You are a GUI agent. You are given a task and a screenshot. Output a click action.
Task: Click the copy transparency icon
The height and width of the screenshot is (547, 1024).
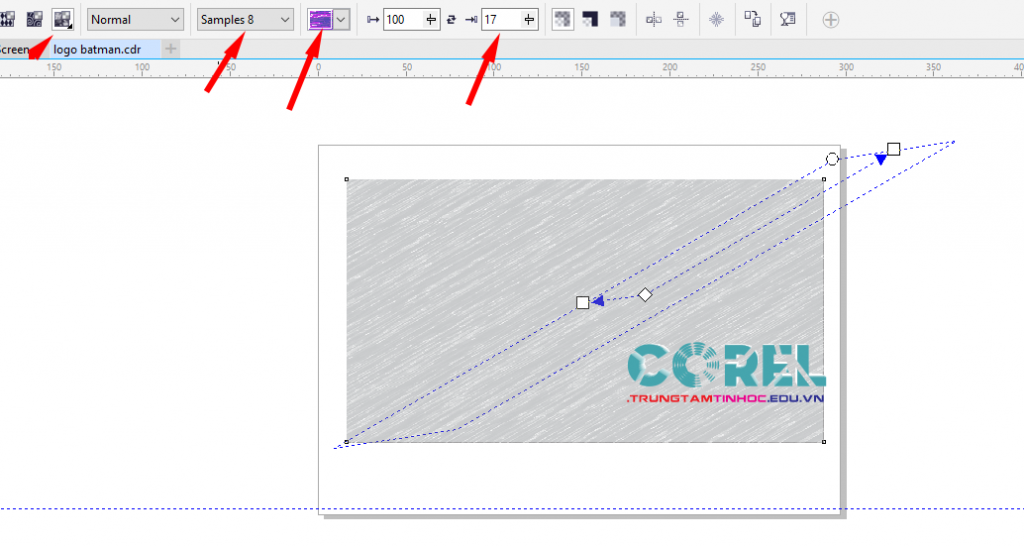pyautogui.click(x=752, y=20)
